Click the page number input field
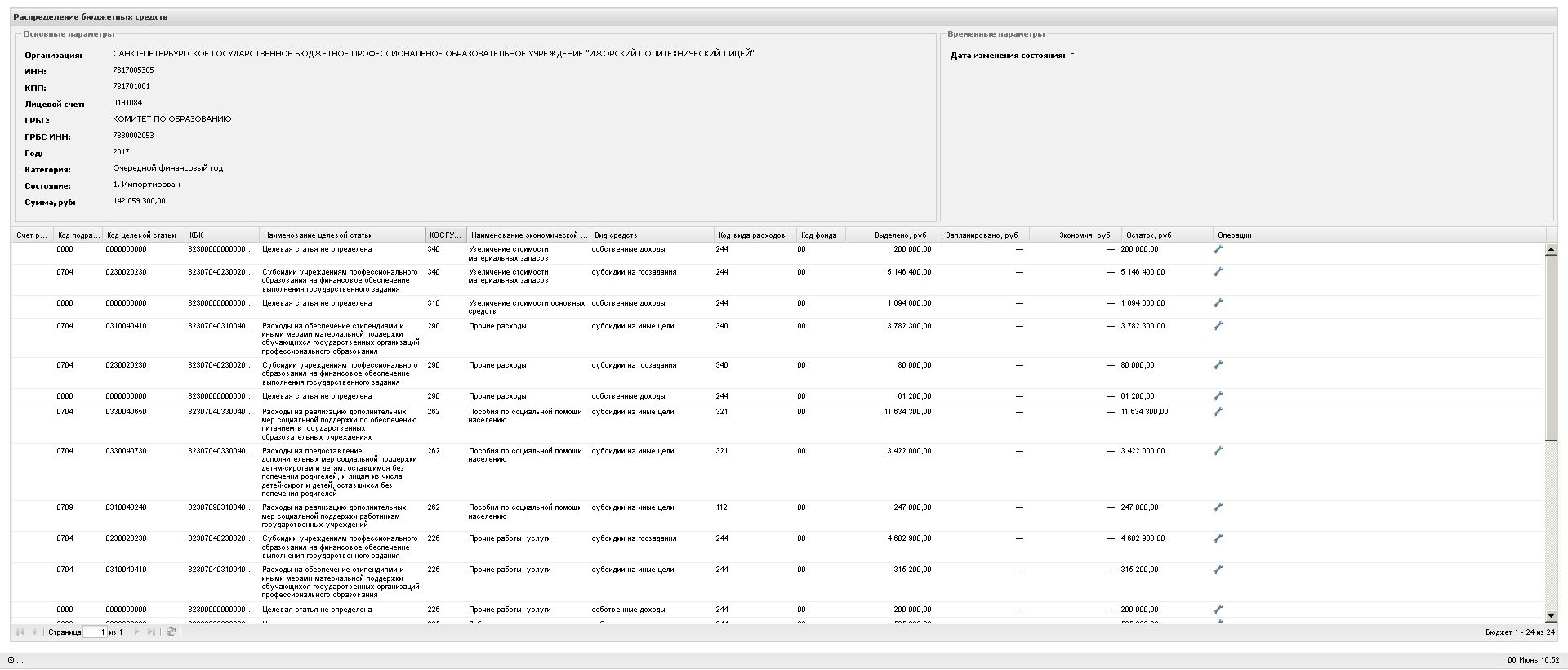Image resolution: width=1568 pixels, height=670 pixels. [95, 632]
